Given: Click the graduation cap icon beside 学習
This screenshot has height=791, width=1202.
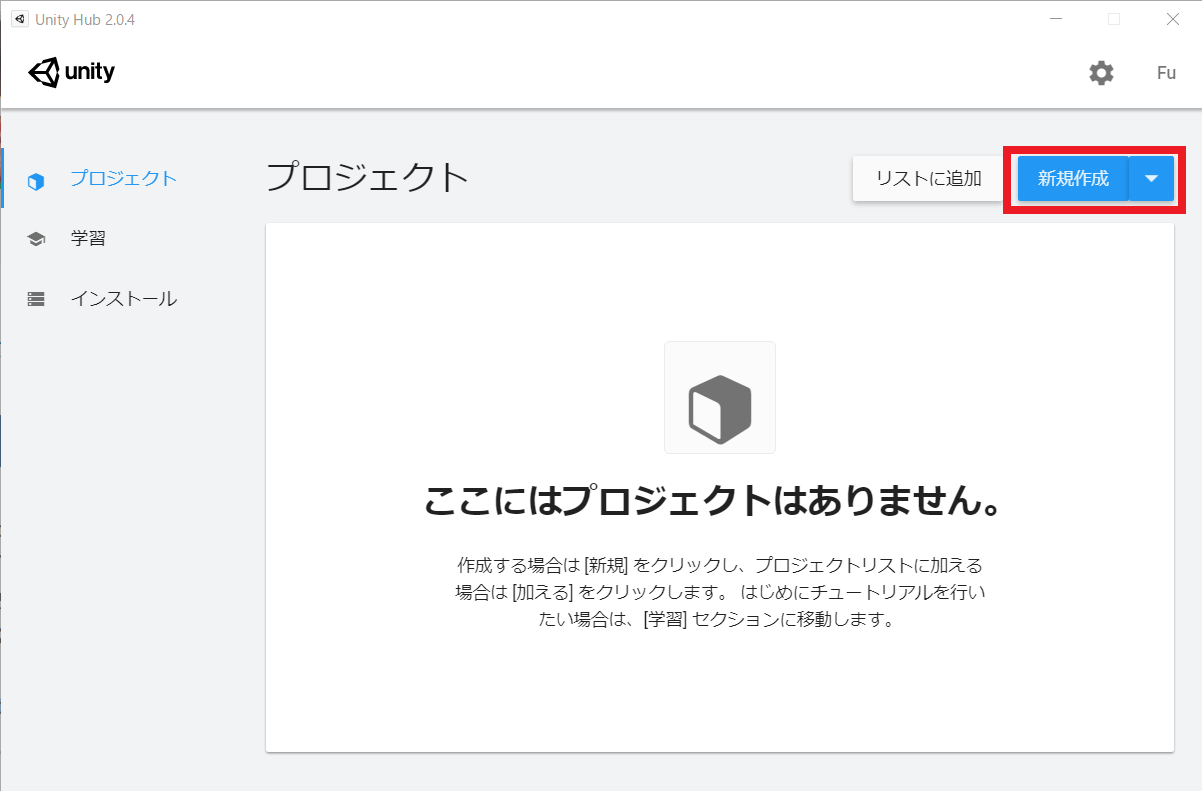Looking at the screenshot, I should click(36, 239).
